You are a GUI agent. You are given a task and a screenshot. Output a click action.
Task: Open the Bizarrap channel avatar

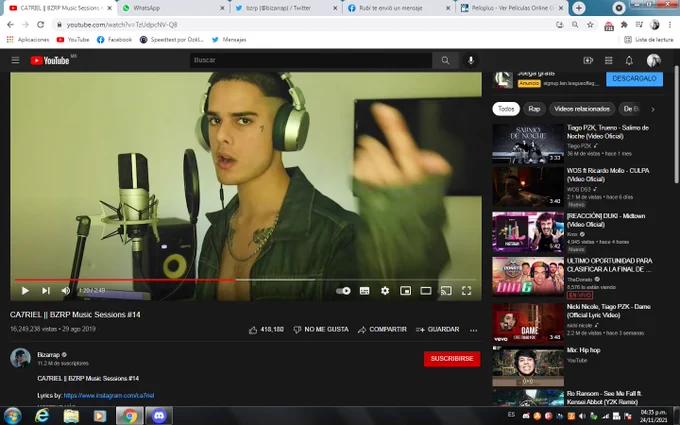tap(20, 358)
